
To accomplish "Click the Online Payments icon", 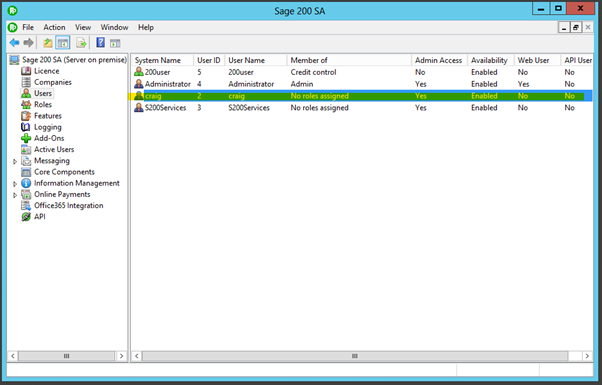I will pyautogui.click(x=26, y=194).
